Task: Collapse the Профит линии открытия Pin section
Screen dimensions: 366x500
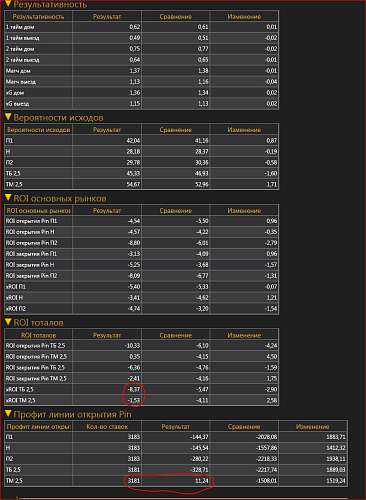Action: coord(9,414)
